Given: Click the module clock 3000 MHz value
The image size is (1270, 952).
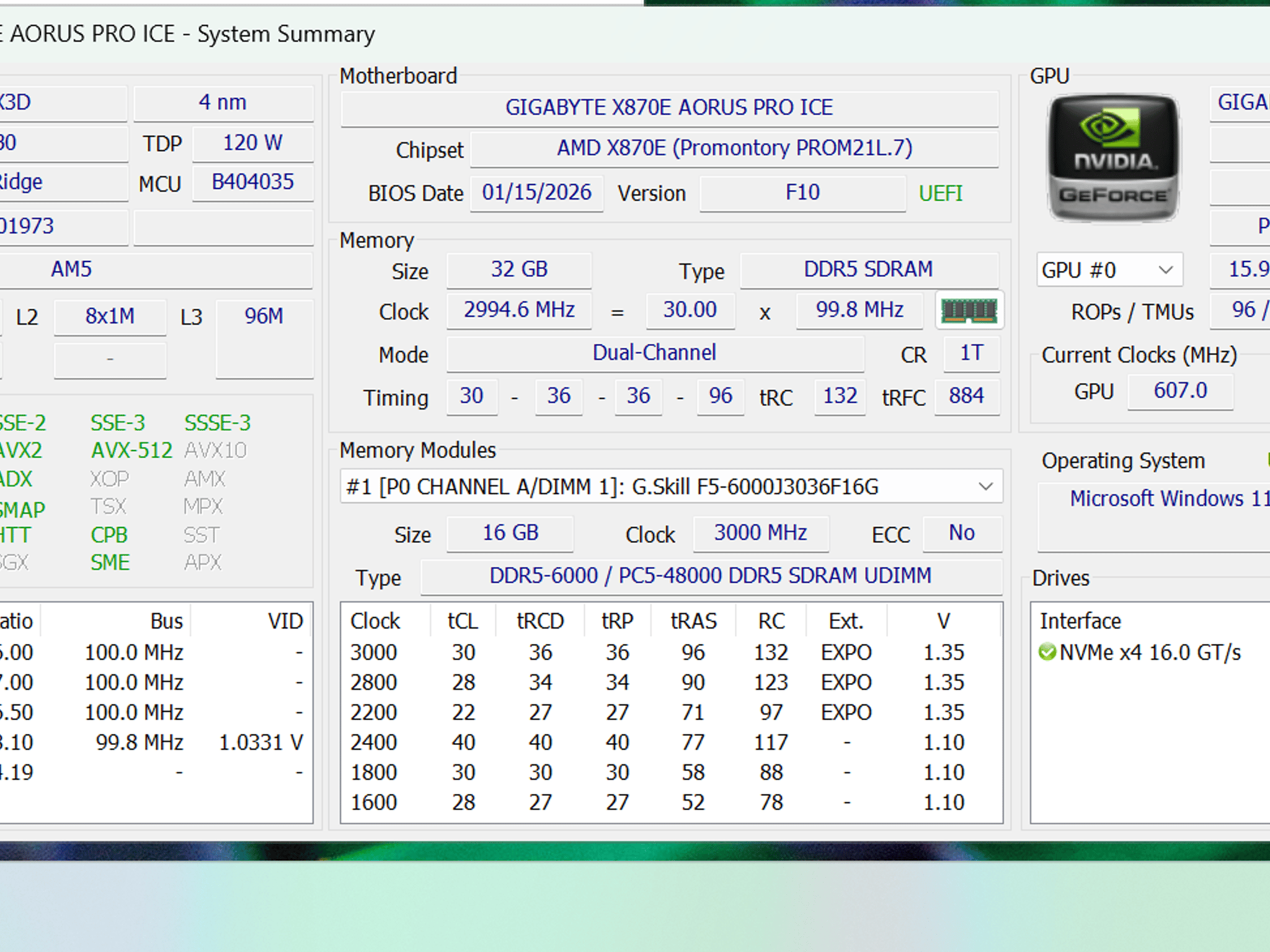Looking at the screenshot, I should (x=761, y=533).
